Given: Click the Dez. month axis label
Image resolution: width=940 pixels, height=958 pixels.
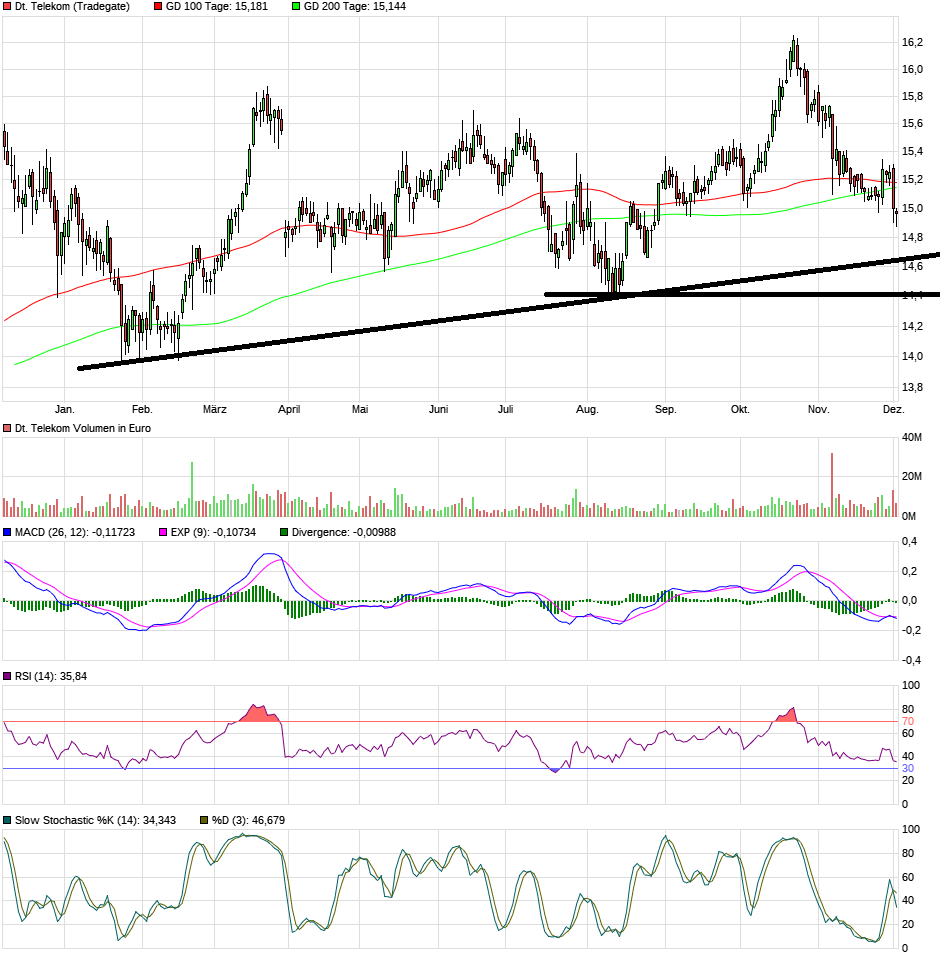Looking at the screenshot, I should click(x=894, y=409).
